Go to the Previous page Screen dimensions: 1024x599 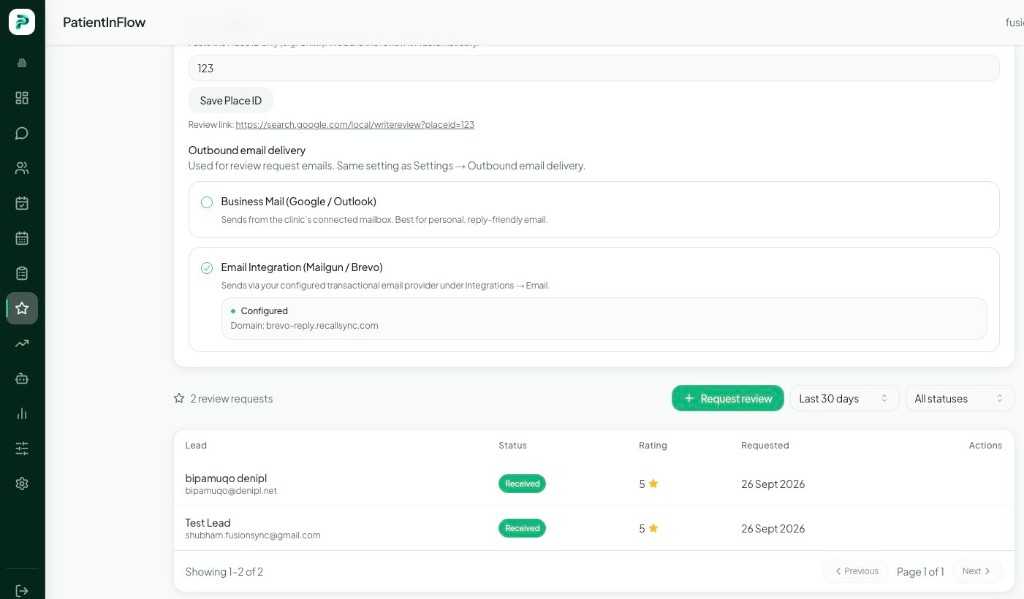point(856,571)
